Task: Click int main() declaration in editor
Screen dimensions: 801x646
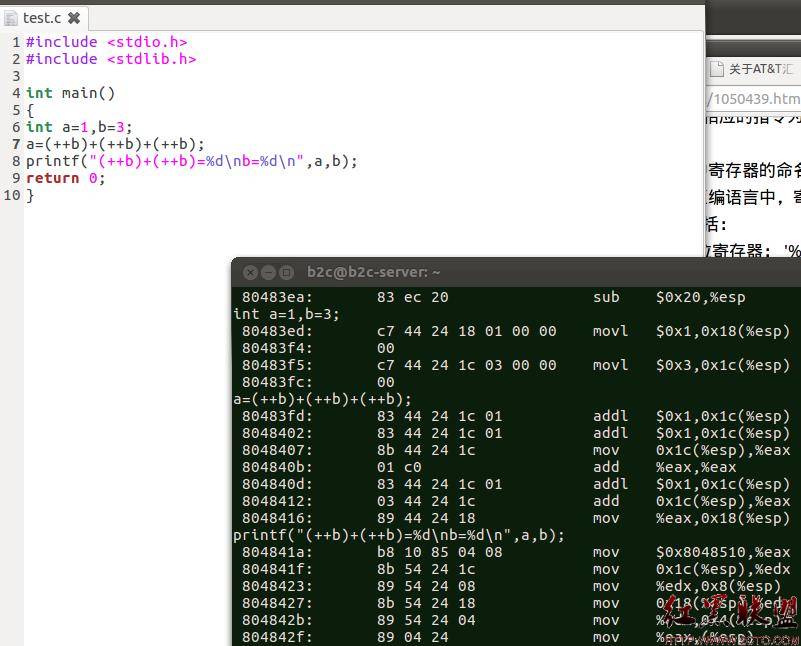Action: [x=70, y=93]
